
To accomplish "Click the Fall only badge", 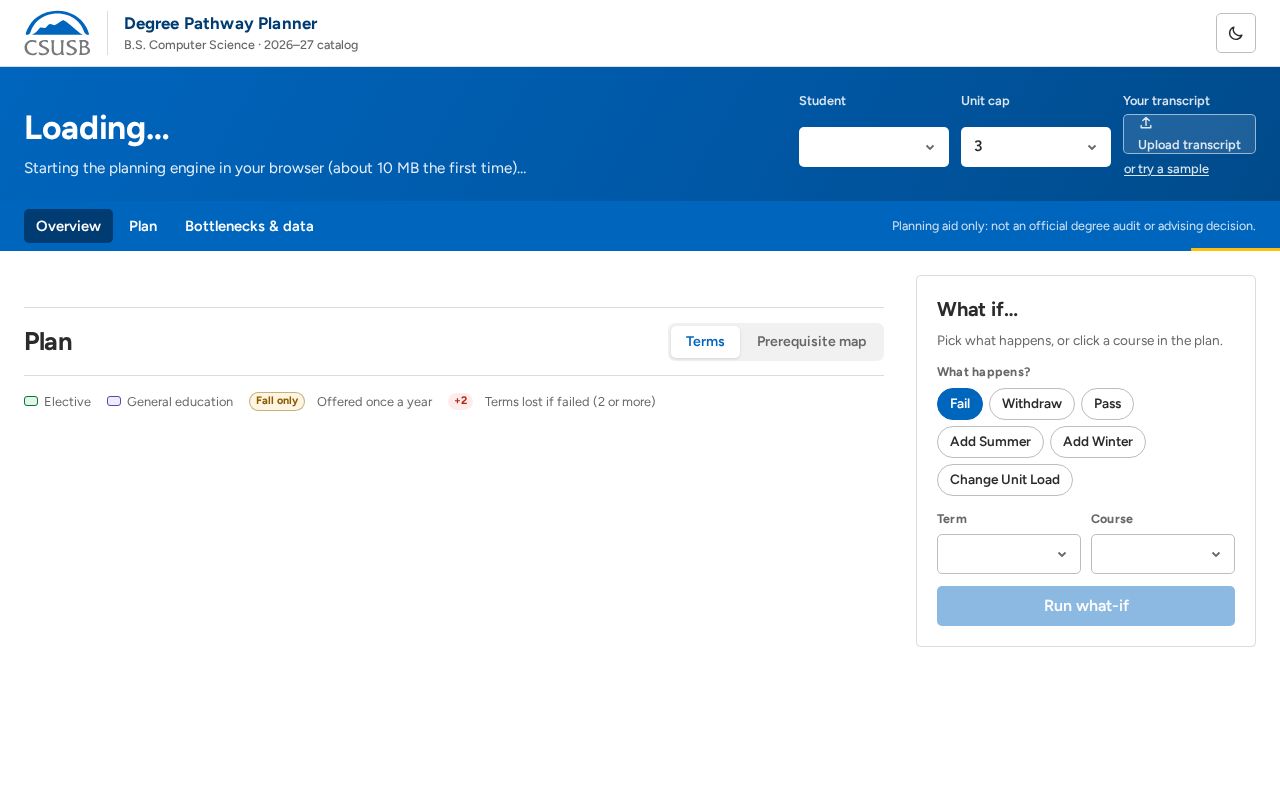I will [x=277, y=401].
